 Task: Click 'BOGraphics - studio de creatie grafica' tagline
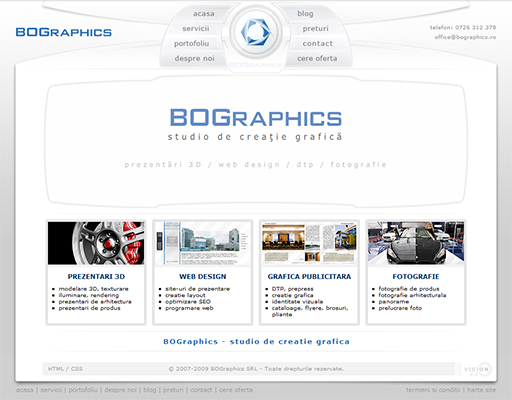point(256,342)
